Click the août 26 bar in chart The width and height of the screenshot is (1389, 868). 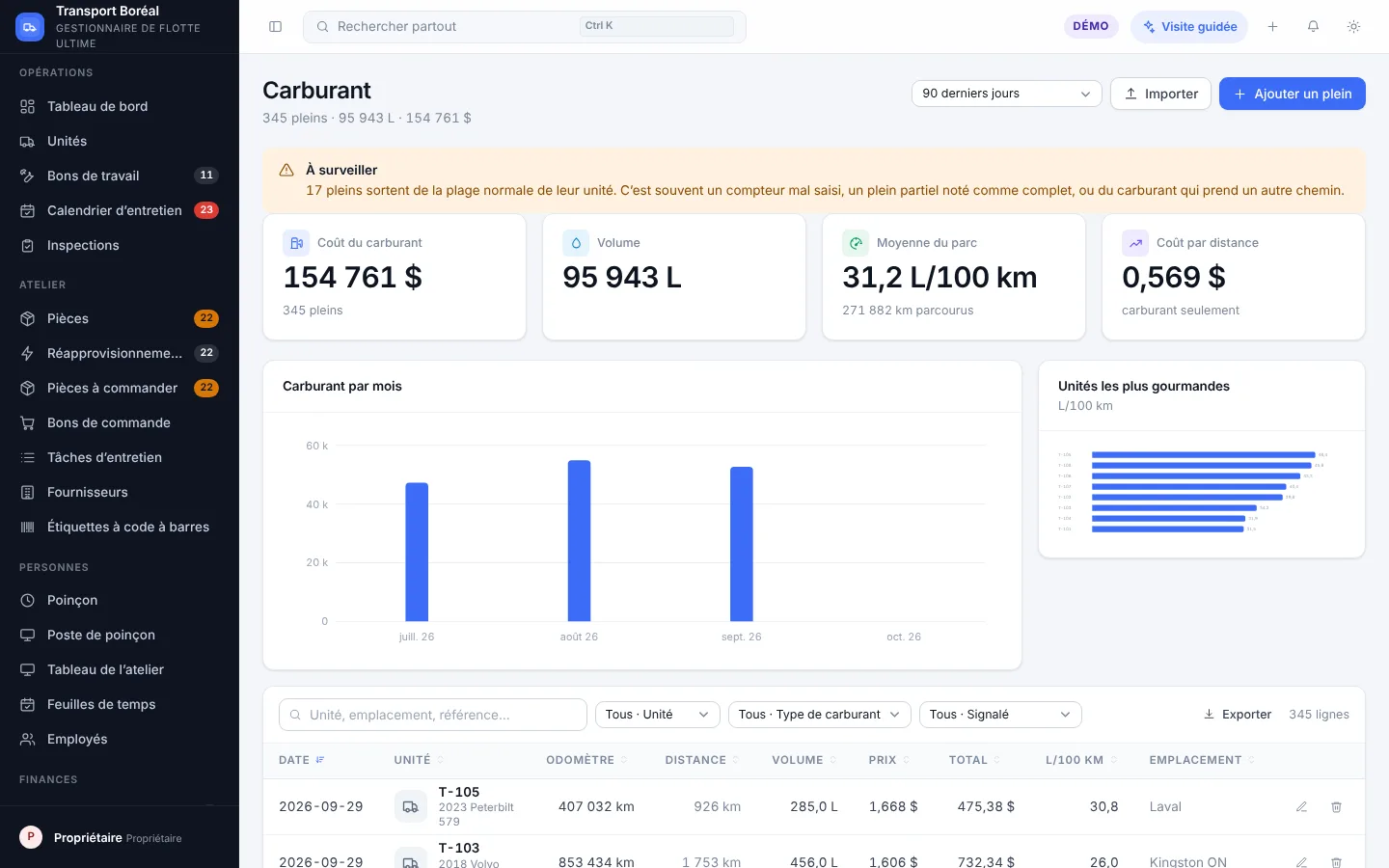579,541
